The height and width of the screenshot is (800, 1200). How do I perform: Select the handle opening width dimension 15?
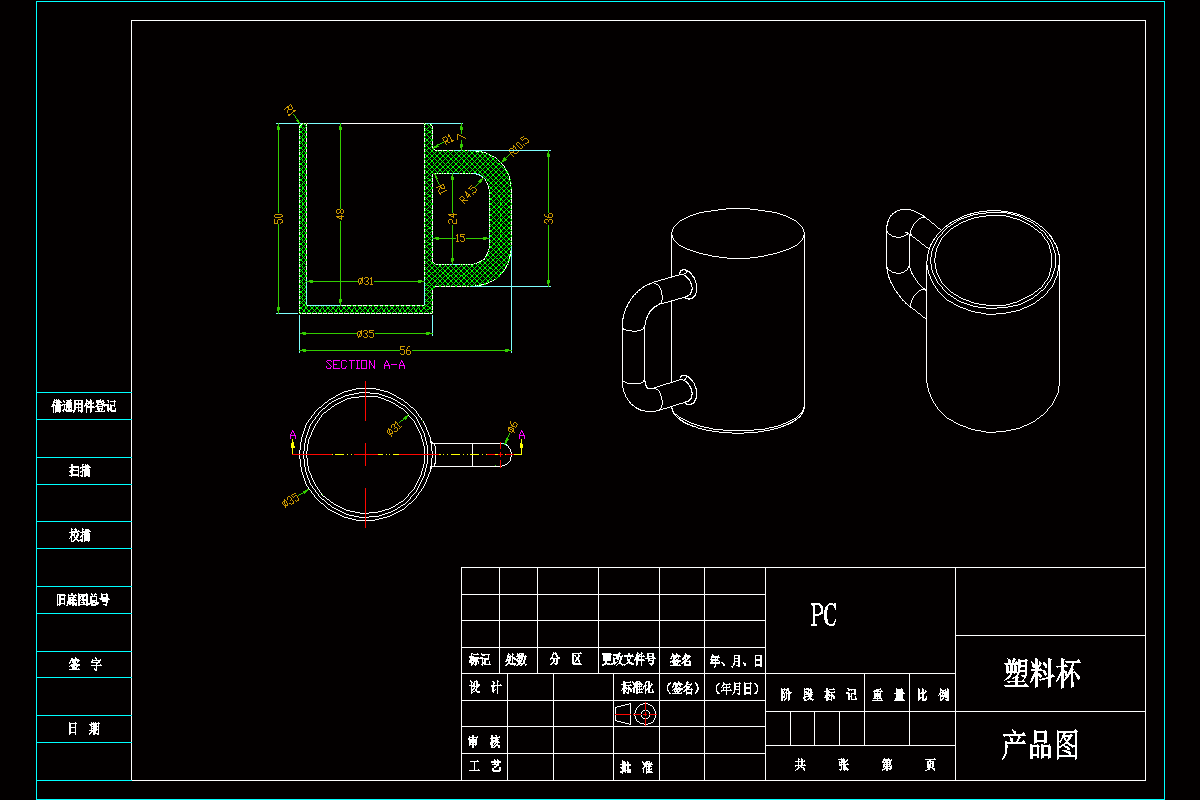click(x=460, y=238)
